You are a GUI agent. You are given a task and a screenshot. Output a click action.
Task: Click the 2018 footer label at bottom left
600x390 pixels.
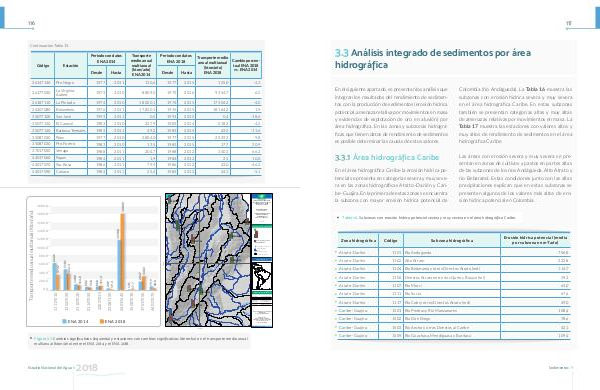[x=86, y=368]
